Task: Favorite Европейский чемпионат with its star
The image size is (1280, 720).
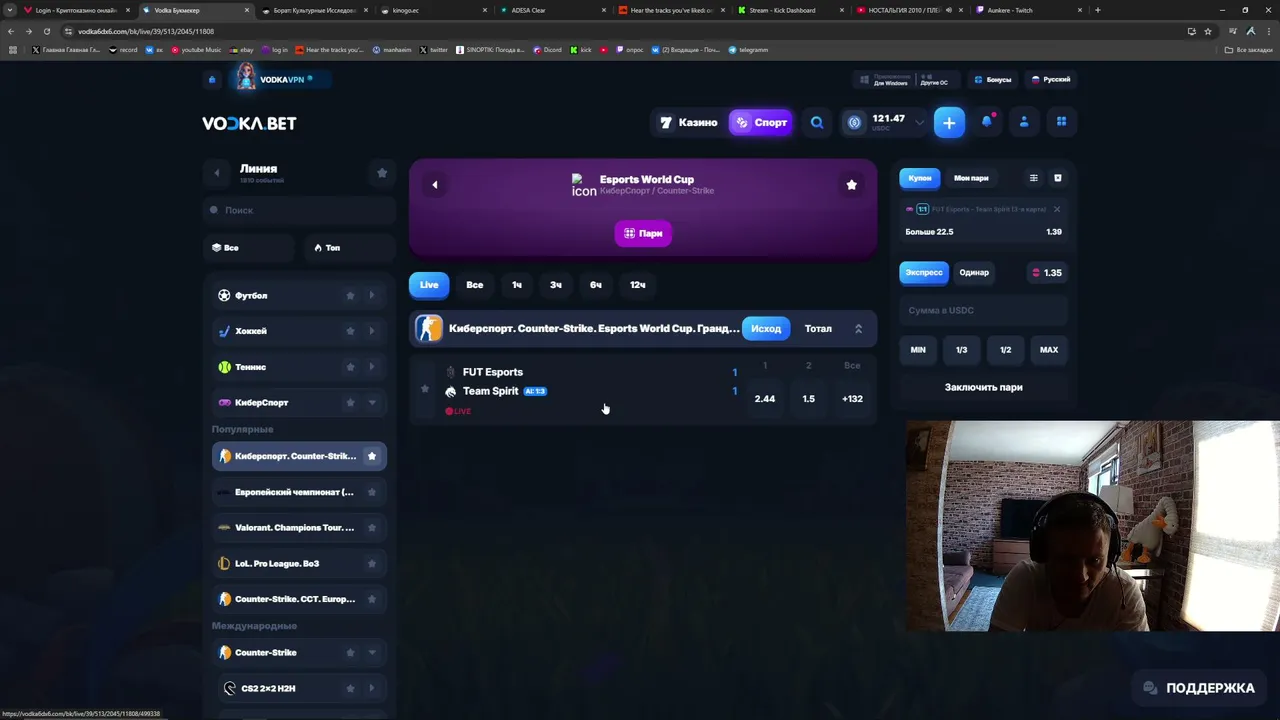Action: coord(372,492)
